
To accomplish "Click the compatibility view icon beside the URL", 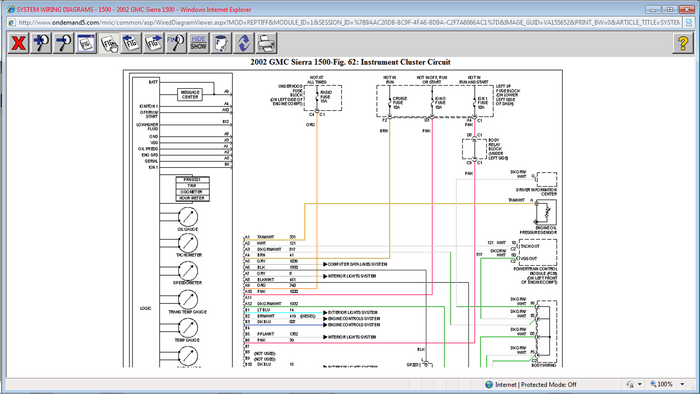I will 689,22.
